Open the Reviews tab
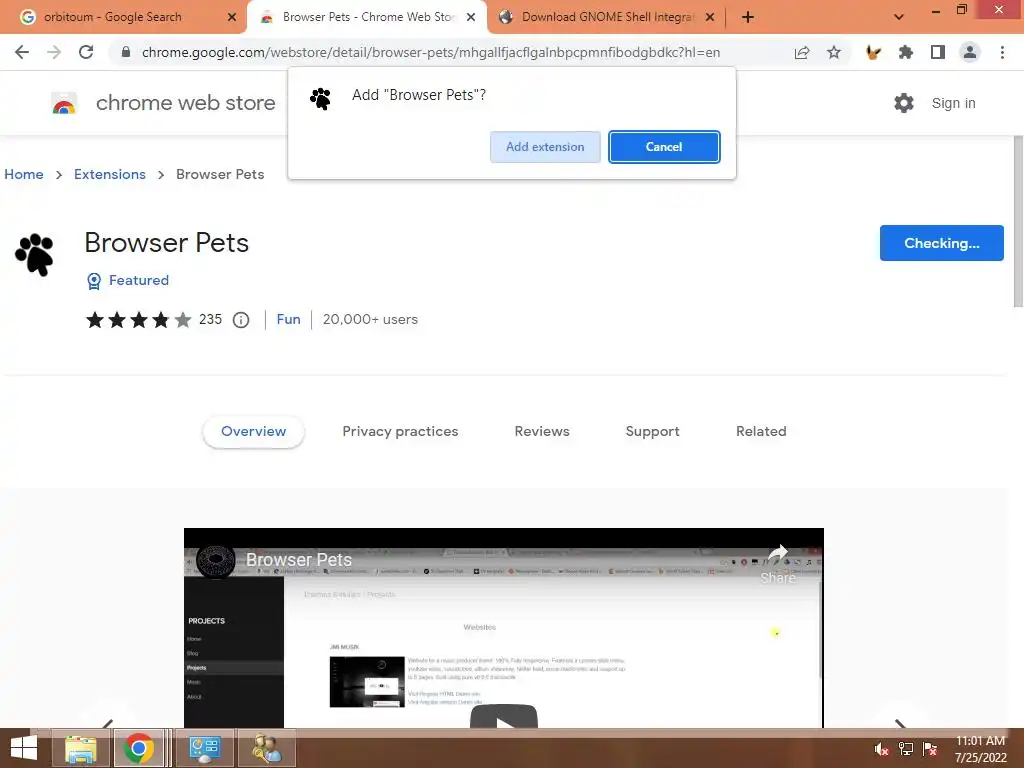 click(542, 432)
